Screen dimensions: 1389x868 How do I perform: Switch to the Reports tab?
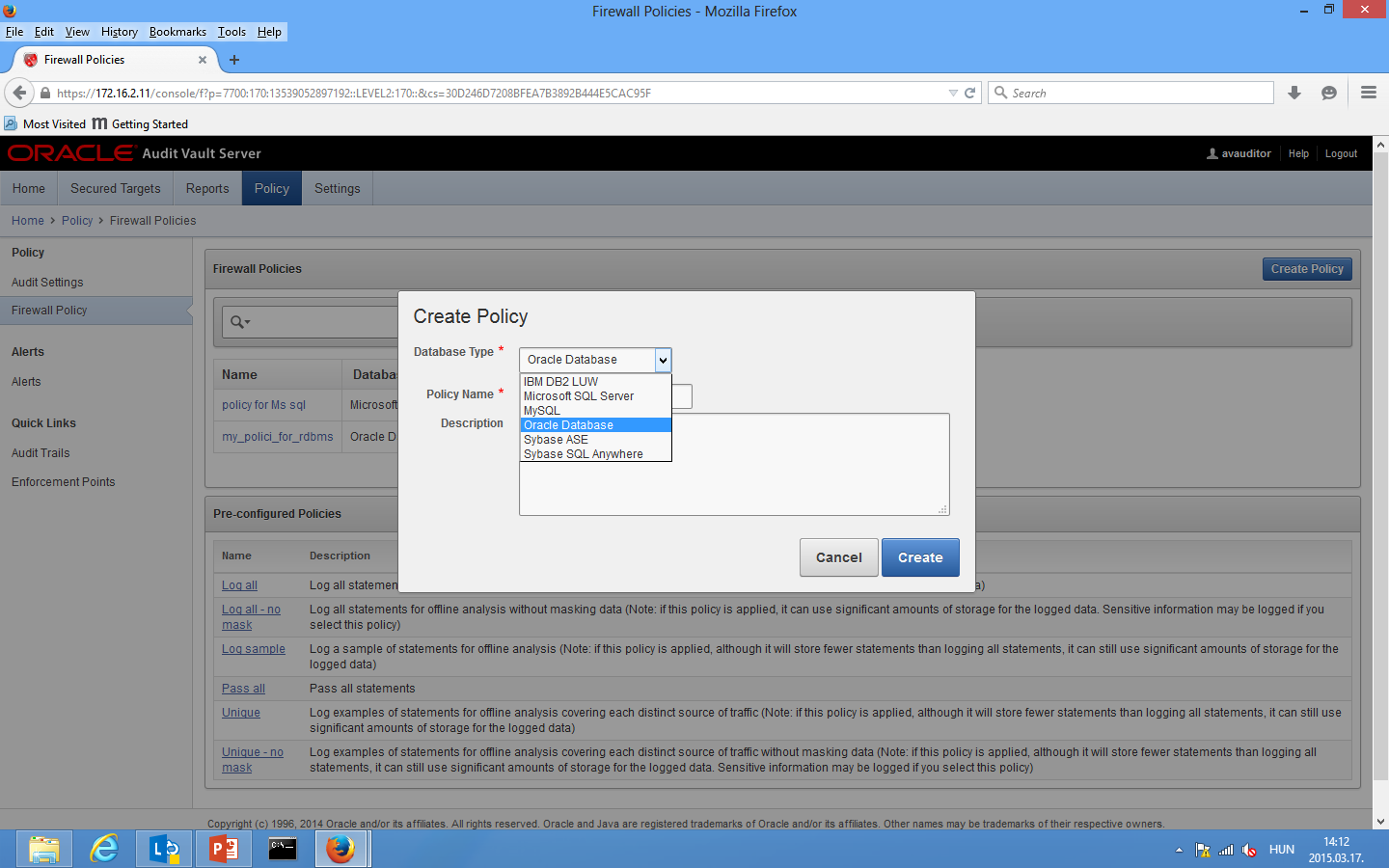(207, 188)
